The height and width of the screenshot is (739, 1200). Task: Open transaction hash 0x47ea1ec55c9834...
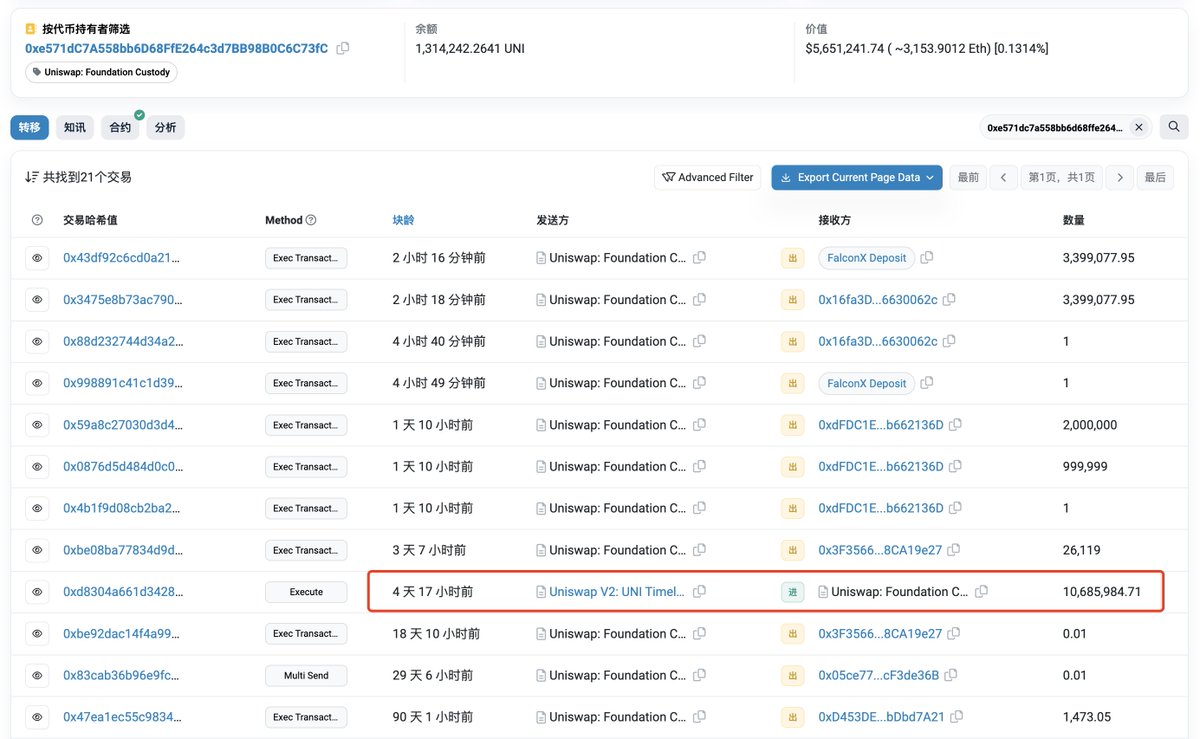point(122,717)
